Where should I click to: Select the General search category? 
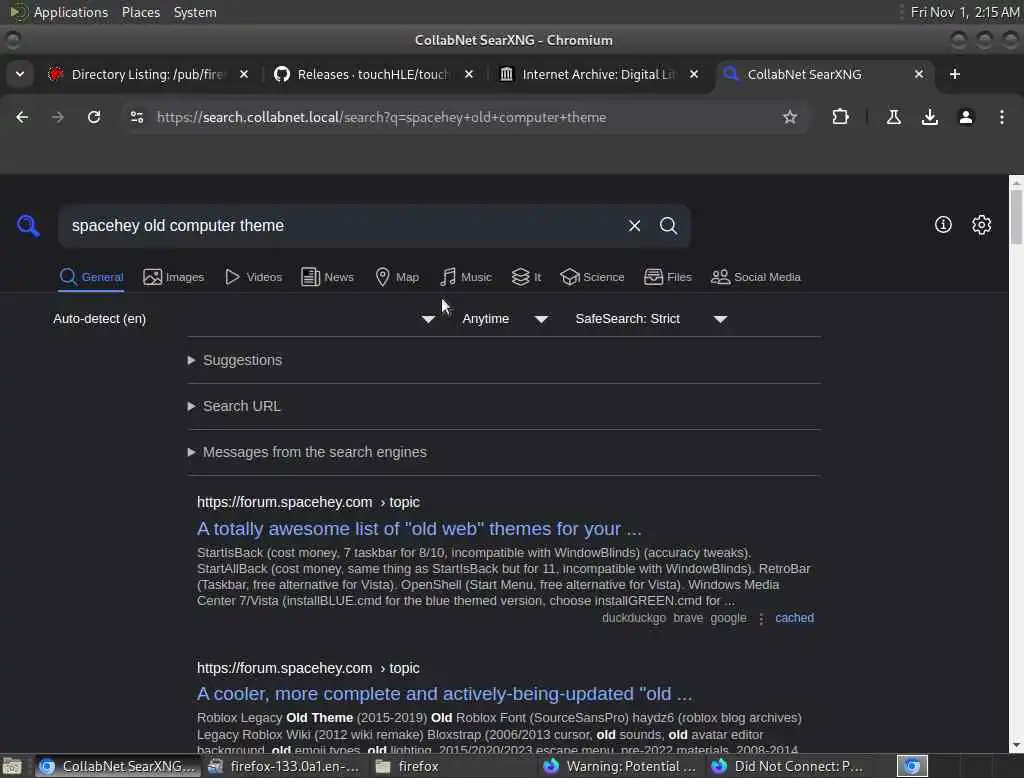[x=91, y=277]
